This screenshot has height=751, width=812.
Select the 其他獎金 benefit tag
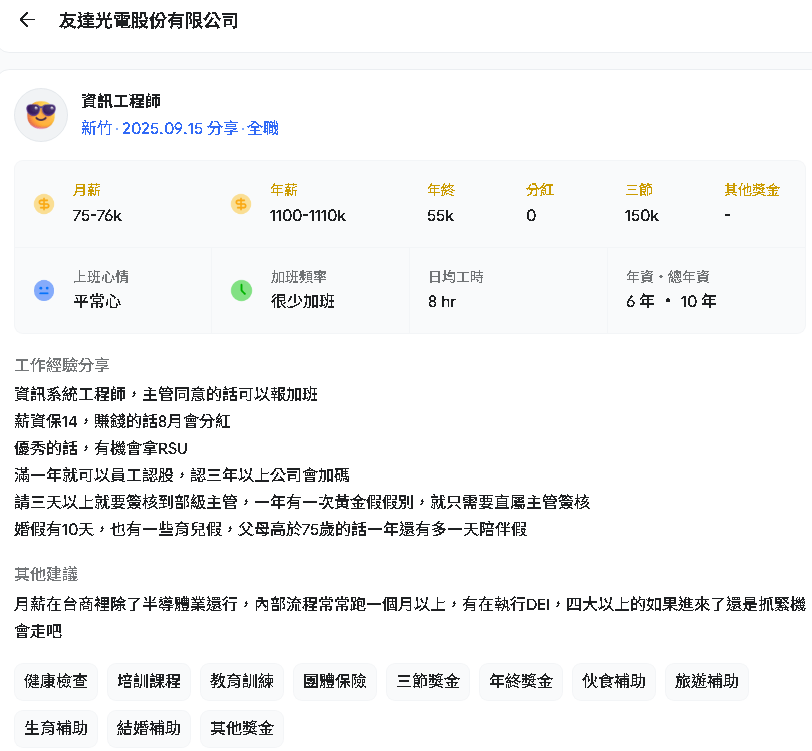pos(242,728)
